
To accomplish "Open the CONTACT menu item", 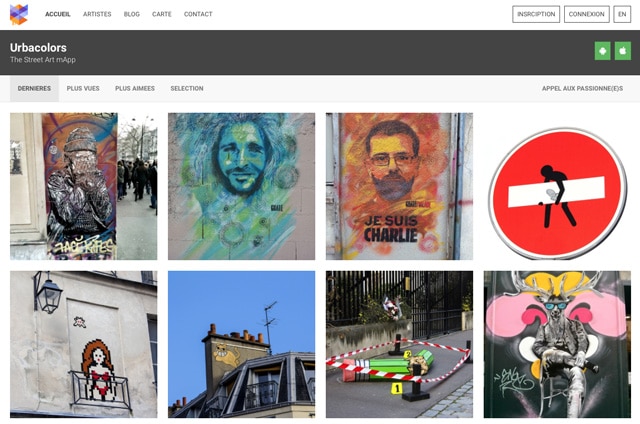I will pos(198,14).
